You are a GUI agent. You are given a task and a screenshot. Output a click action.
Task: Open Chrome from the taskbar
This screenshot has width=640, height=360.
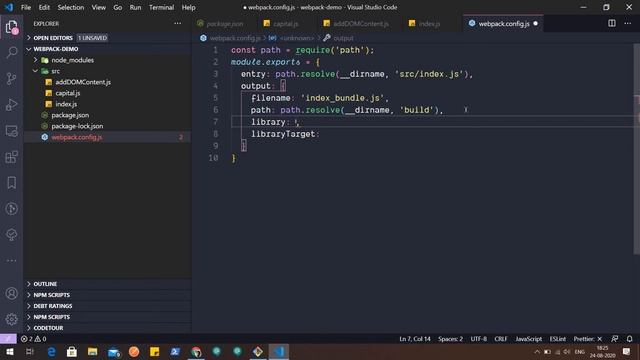pos(196,351)
